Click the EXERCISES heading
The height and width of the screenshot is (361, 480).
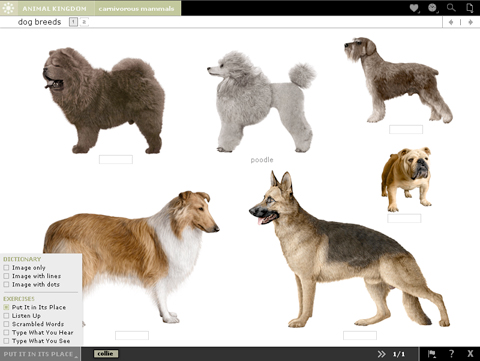click(x=19, y=299)
